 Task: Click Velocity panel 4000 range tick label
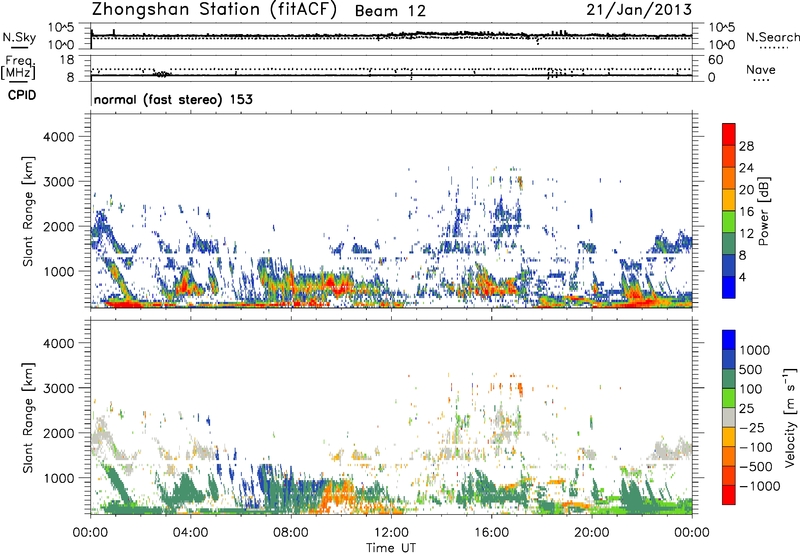coord(58,343)
